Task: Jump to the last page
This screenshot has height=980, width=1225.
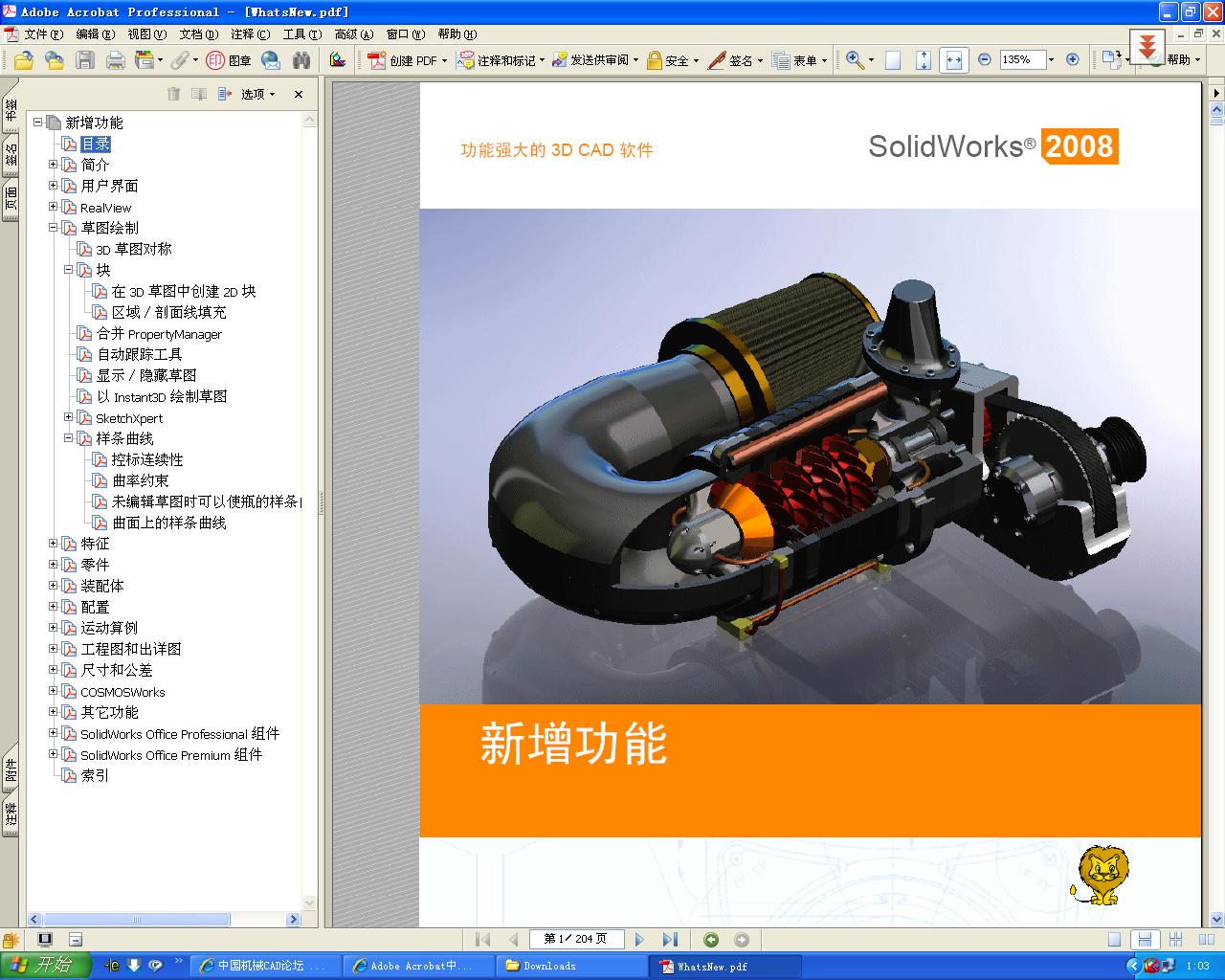Action: click(670, 940)
